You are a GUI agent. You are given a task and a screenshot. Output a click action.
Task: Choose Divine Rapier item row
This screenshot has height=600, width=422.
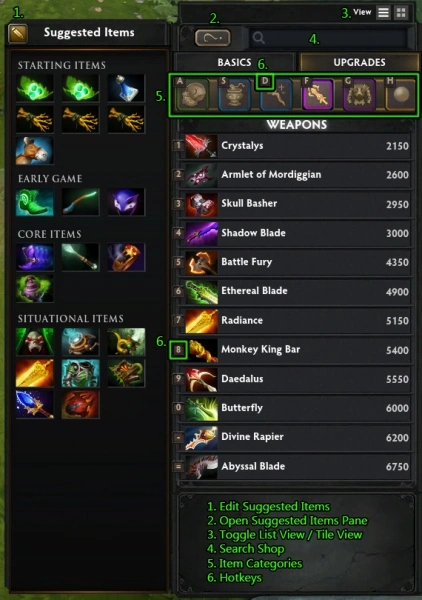pyautogui.click(x=297, y=437)
